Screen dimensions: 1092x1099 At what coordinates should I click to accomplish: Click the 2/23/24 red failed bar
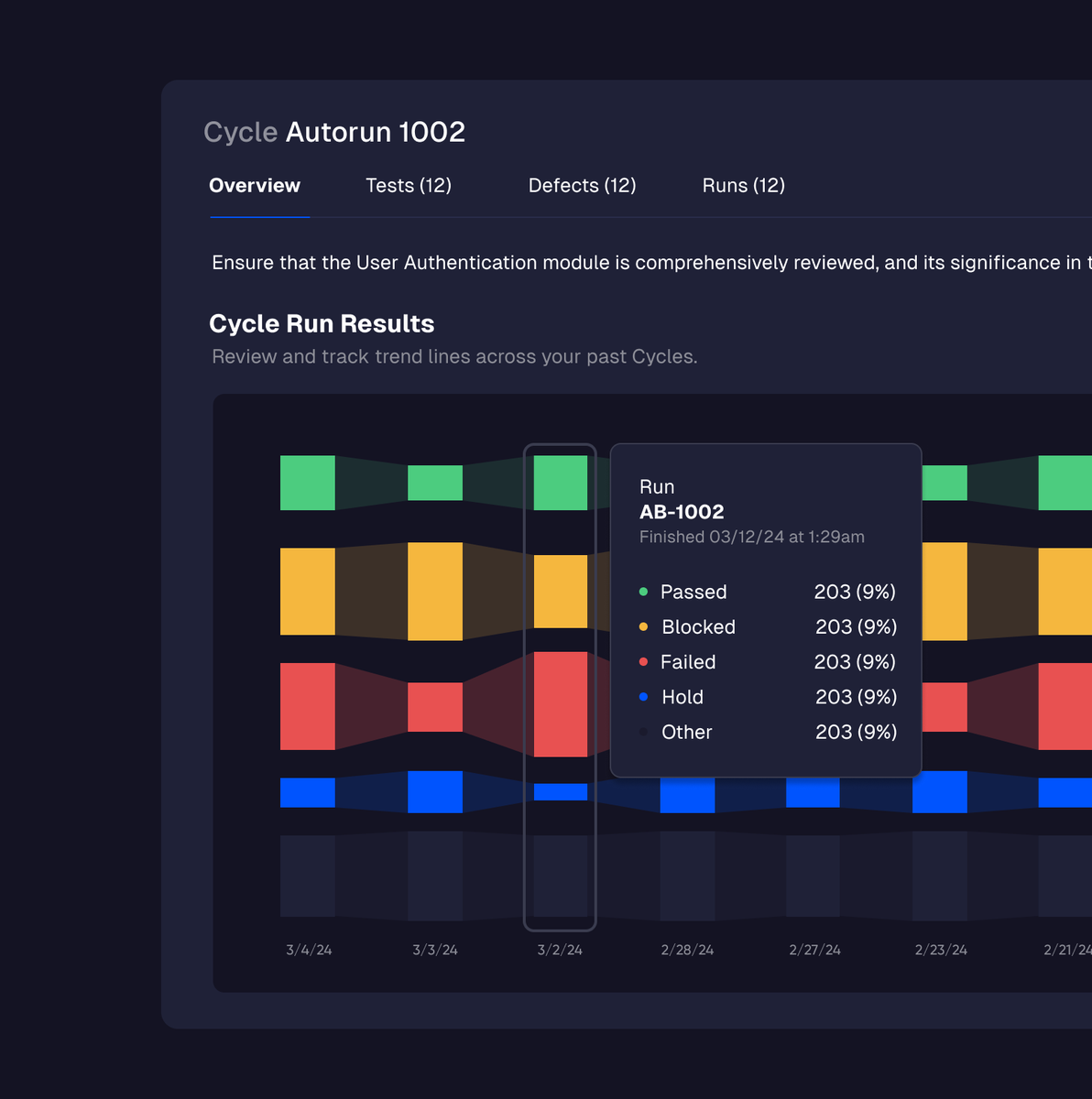click(945, 707)
